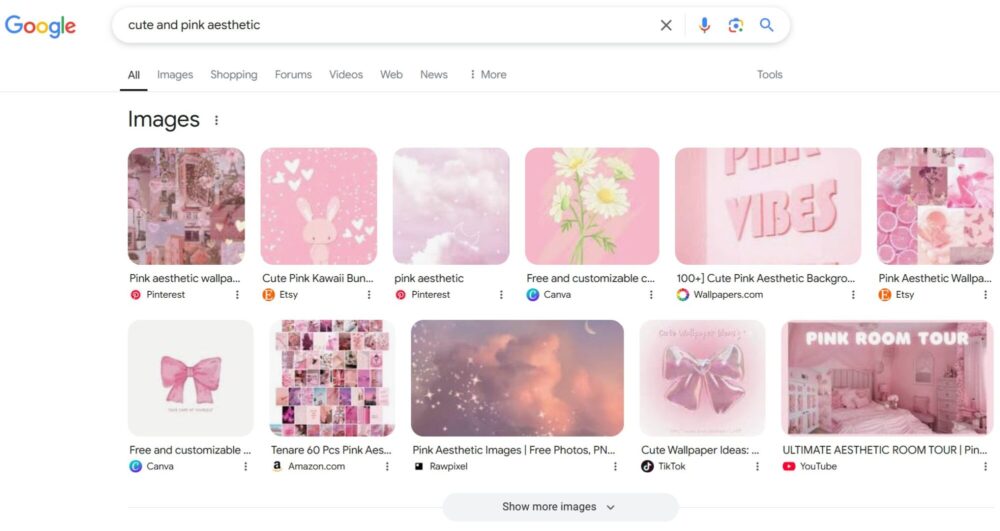Image resolution: width=1000 pixels, height=531 pixels.
Task: Open options menu beside Images heading
Action: [x=216, y=120]
